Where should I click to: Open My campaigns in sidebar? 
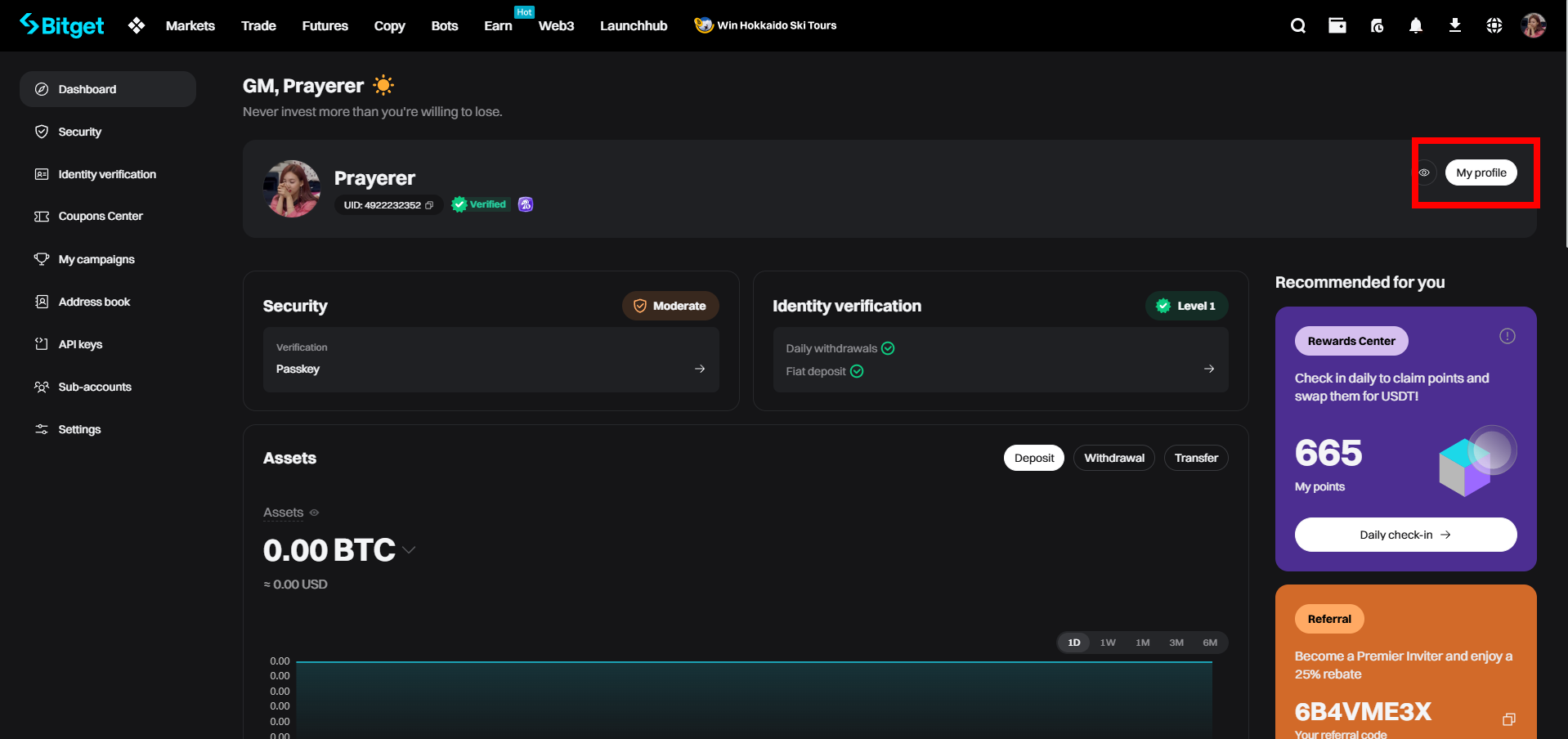coord(108,259)
